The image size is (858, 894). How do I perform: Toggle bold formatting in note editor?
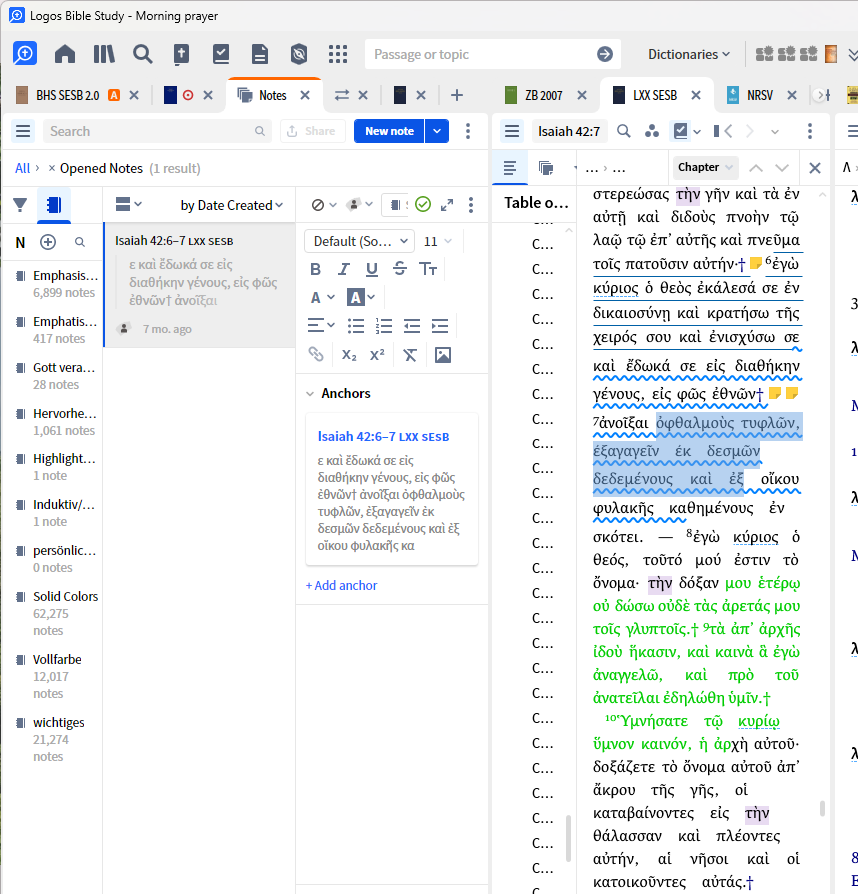point(315,269)
